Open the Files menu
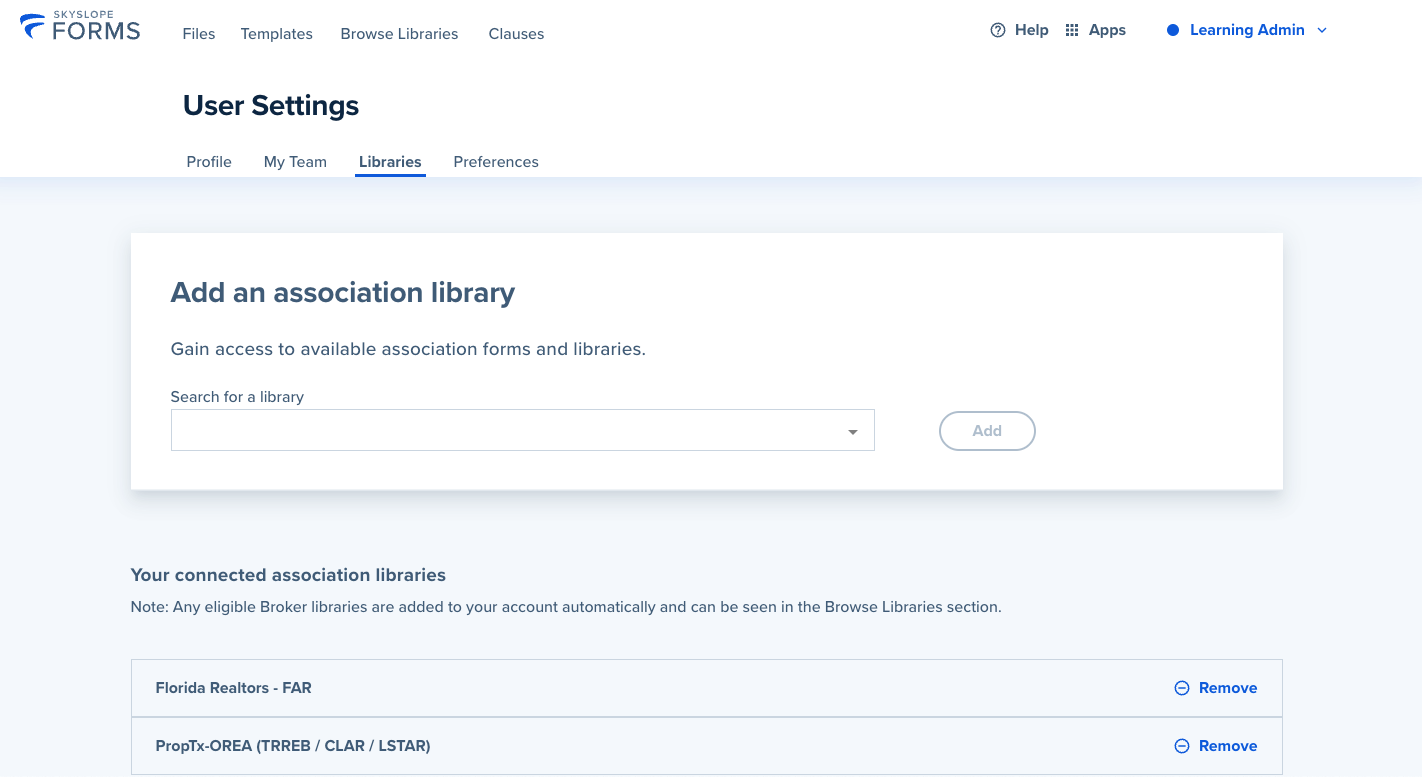The width and height of the screenshot is (1422, 777). pyautogui.click(x=199, y=34)
